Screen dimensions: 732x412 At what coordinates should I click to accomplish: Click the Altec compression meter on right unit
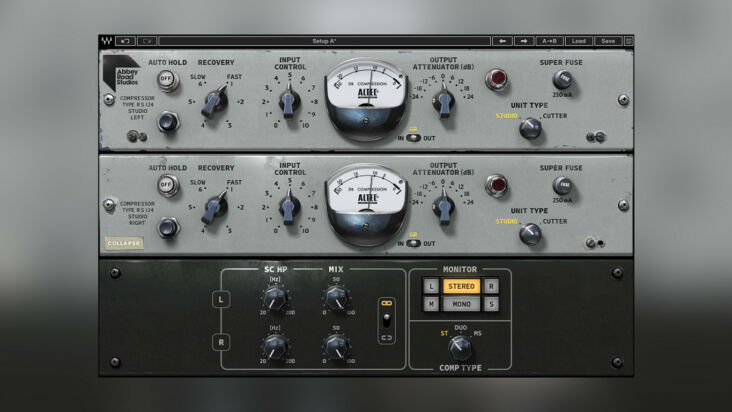366,203
